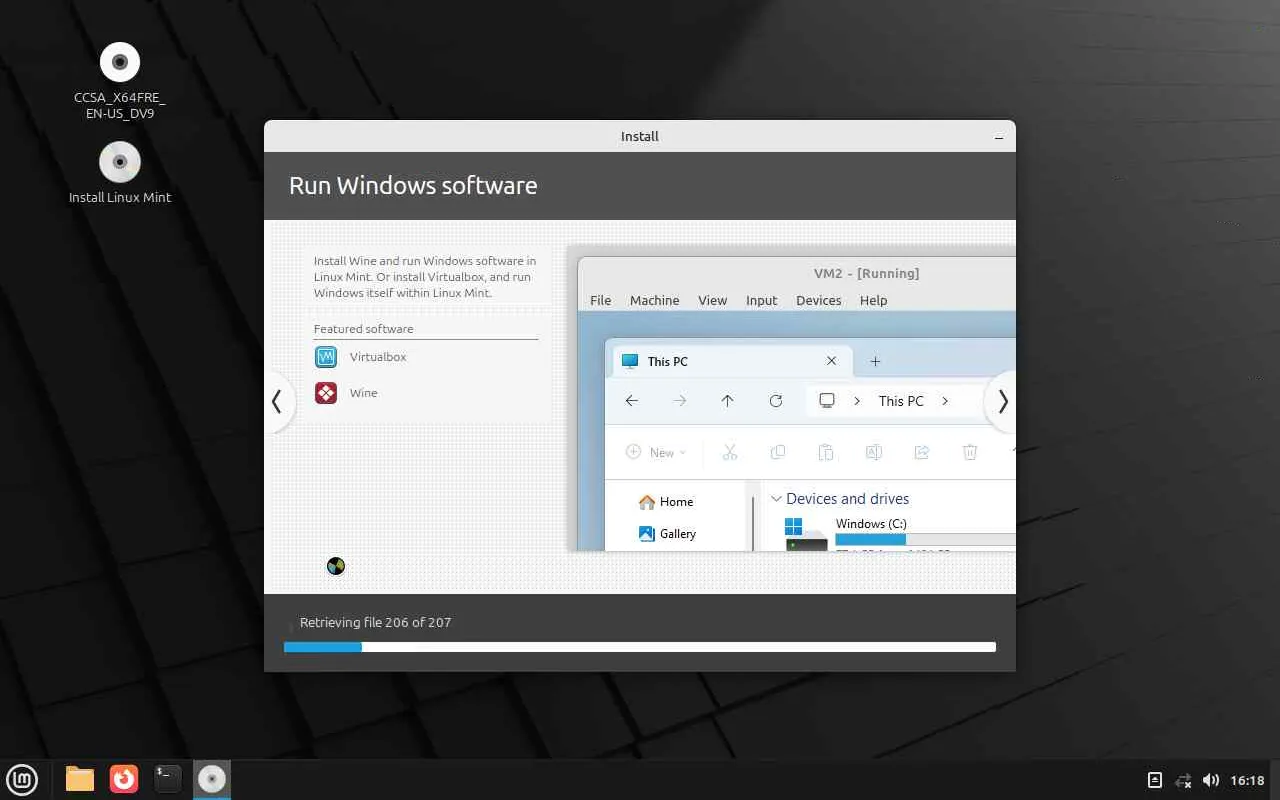Click the Wine label in Featured software
1280x800 pixels.
pyautogui.click(x=364, y=393)
